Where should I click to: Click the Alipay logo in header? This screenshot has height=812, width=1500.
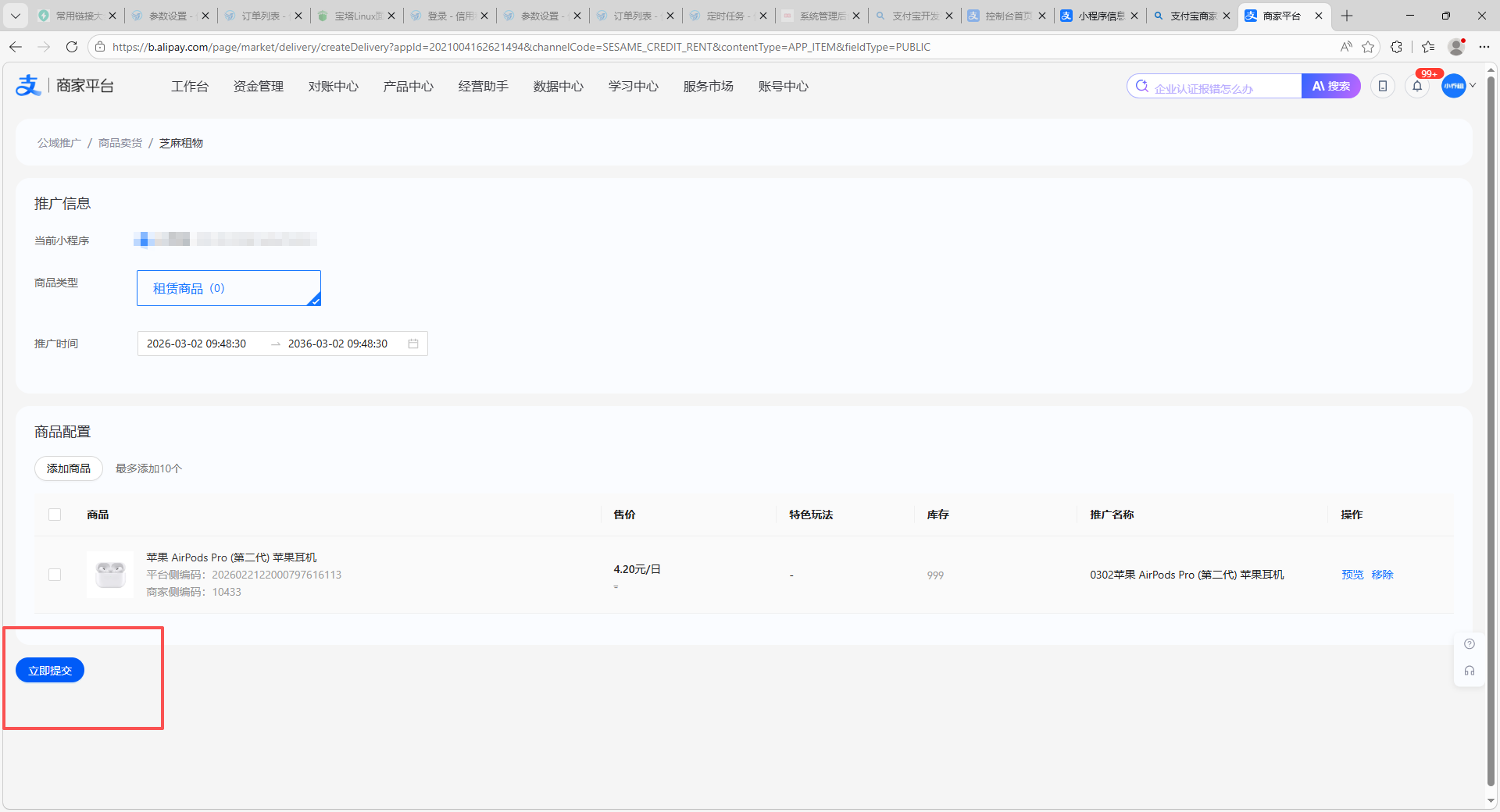click(28, 86)
